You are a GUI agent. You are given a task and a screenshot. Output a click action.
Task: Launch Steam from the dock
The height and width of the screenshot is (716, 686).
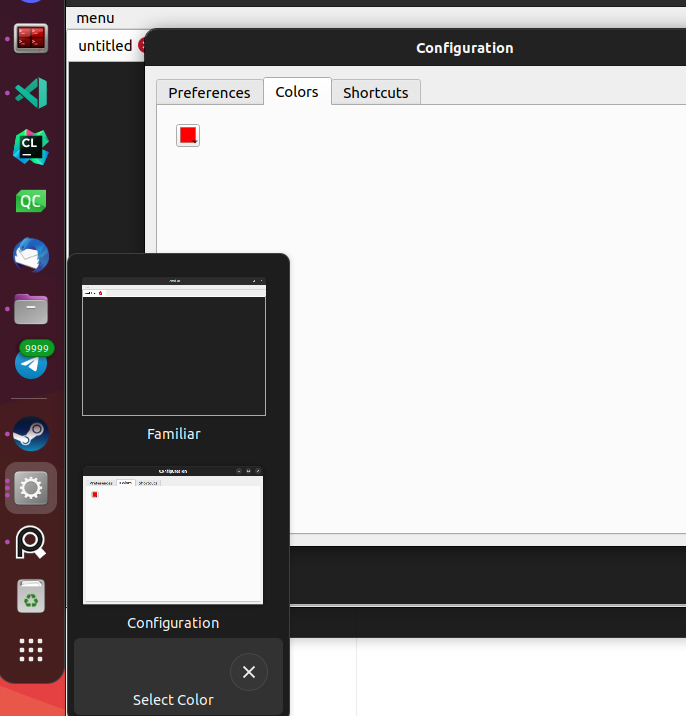[x=31, y=434]
